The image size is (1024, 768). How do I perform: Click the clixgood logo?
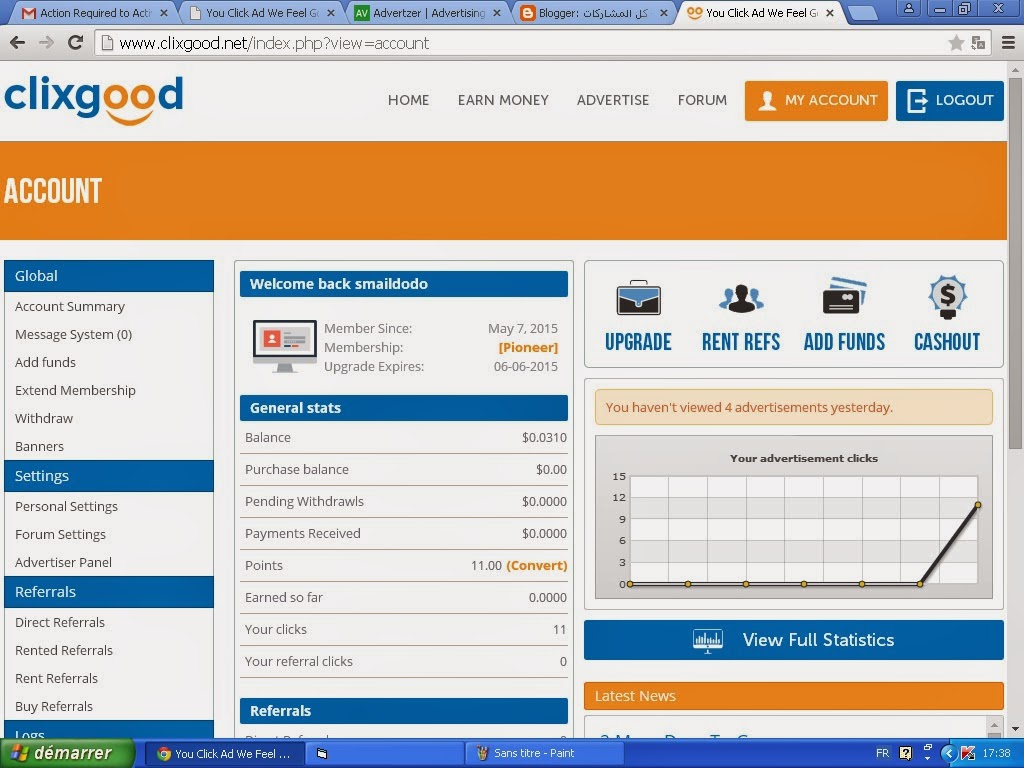(93, 100)
